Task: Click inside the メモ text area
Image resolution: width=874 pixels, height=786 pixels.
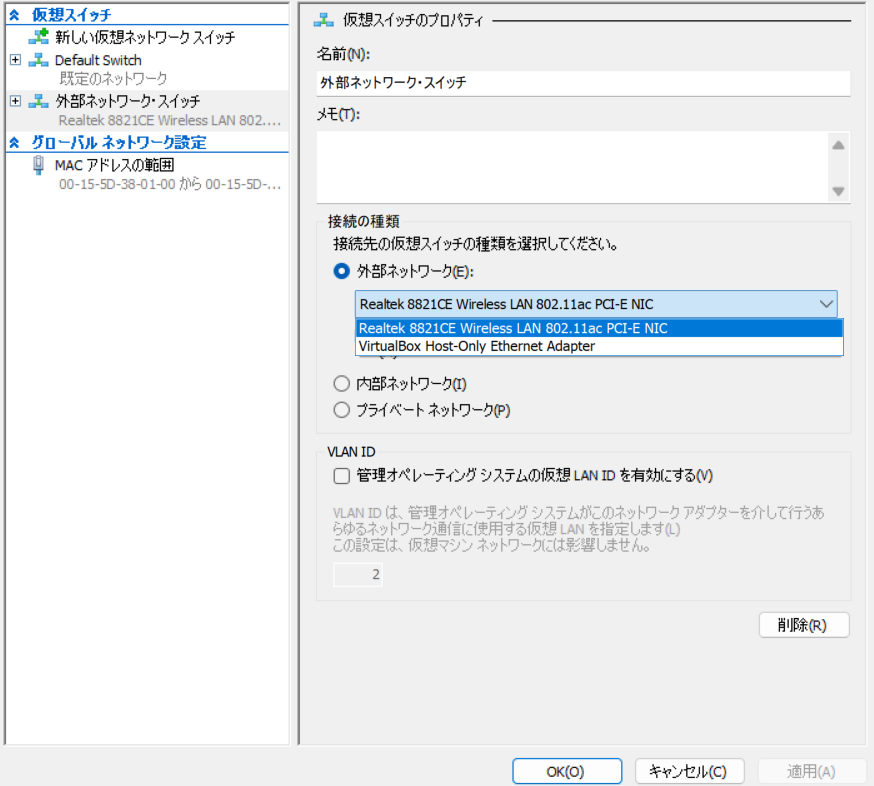Action: pos(573,167)
